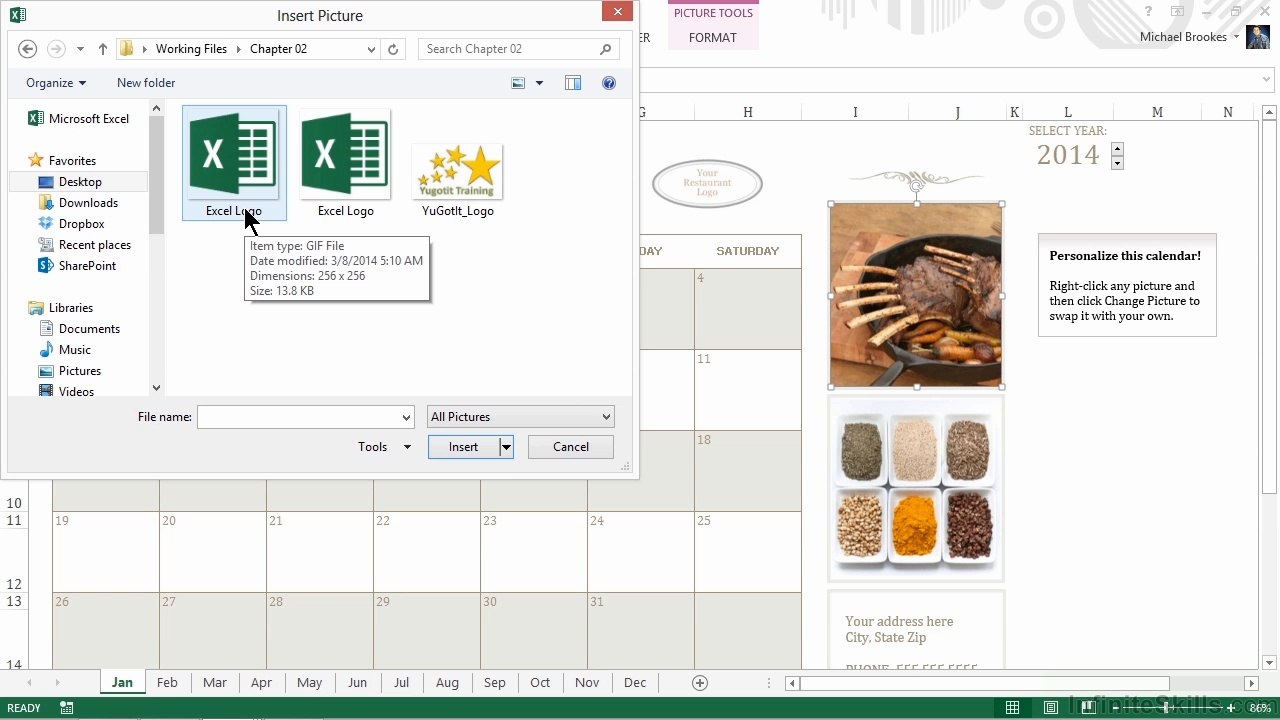Expand the address bar history dropdown
The width and height of the screenshot is (1280, 720).
coord(371,49)
